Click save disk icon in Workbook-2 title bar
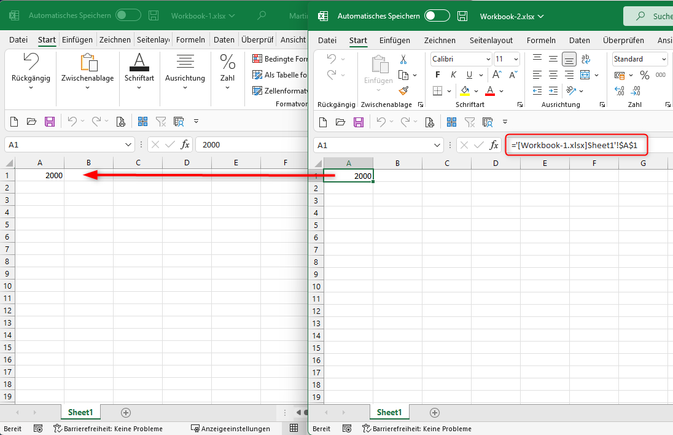 point(462,16)
